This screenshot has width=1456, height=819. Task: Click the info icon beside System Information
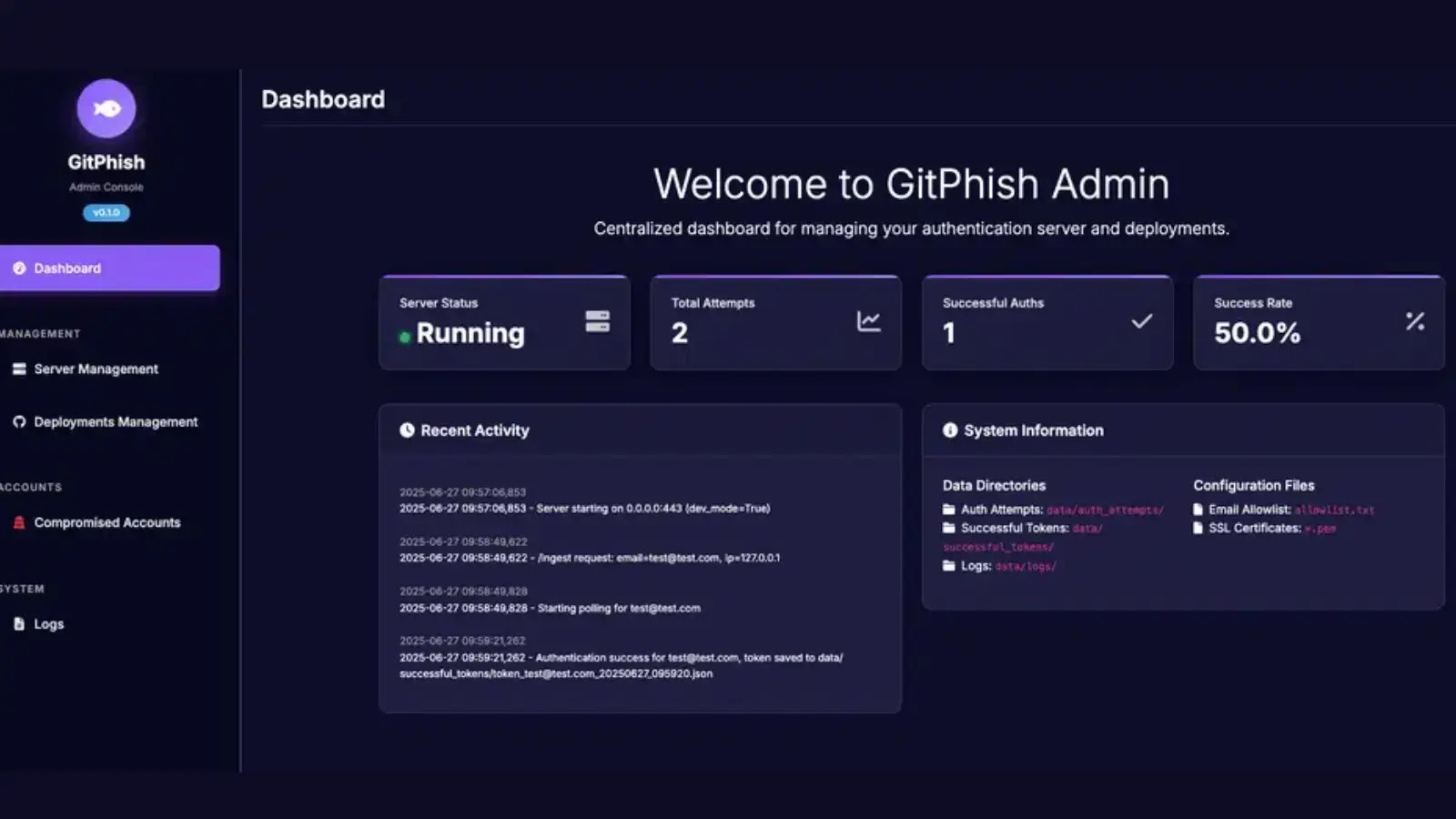pos(950,430)
